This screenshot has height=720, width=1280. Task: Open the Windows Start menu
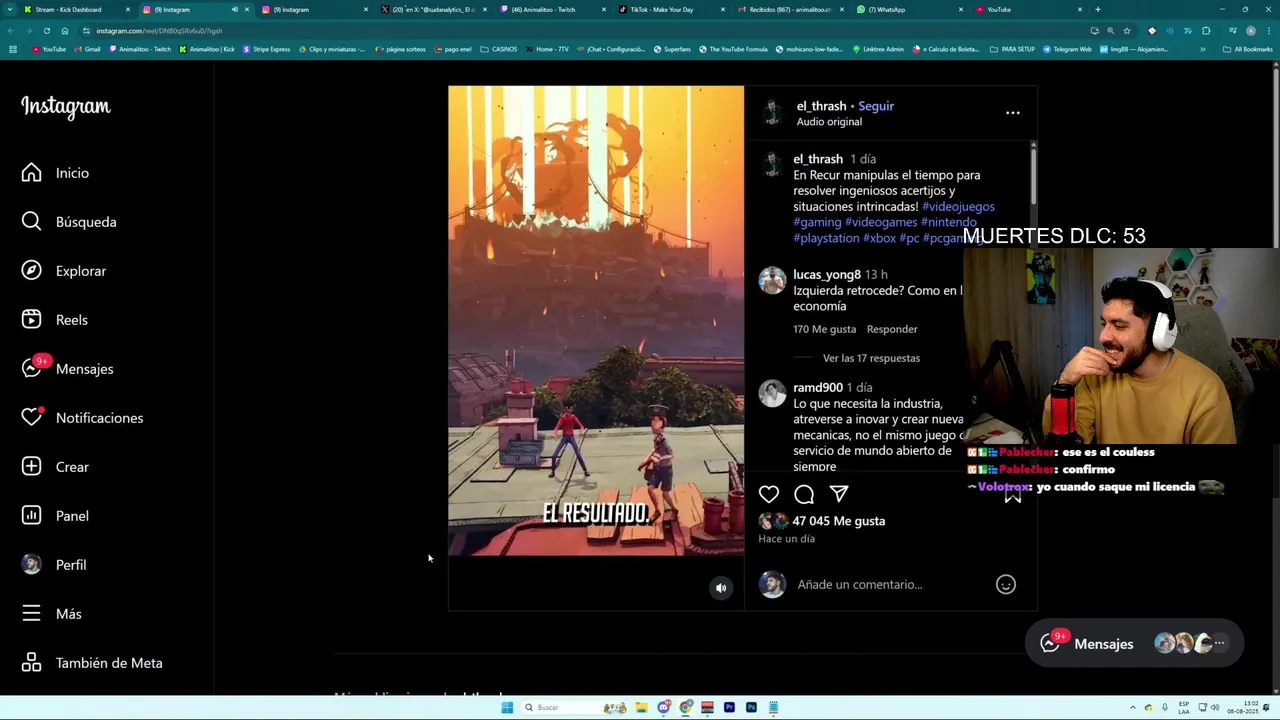(507, 707)
